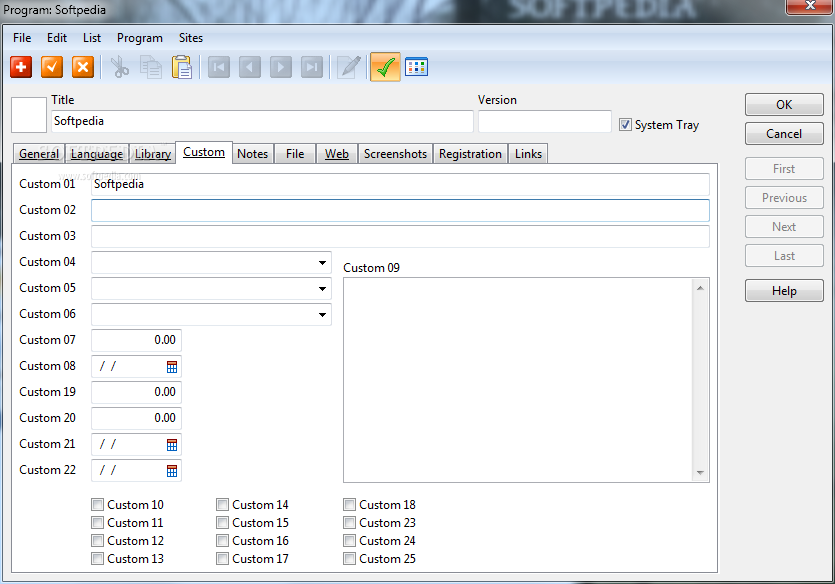Go to next record toolbar arrow
This screenshot has width=835, height=584.
[281, 67]
